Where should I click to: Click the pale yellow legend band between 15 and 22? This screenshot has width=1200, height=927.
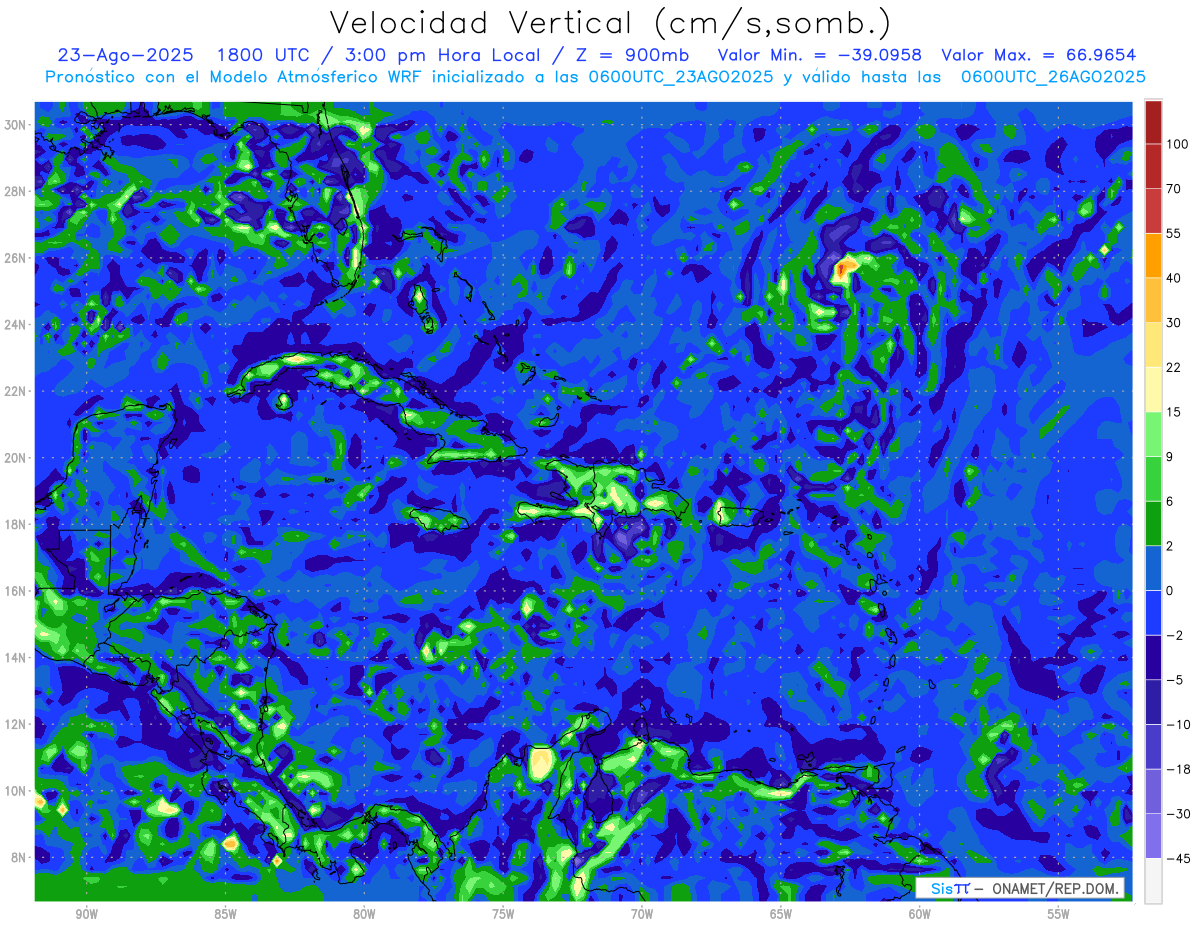point(1153,389)
